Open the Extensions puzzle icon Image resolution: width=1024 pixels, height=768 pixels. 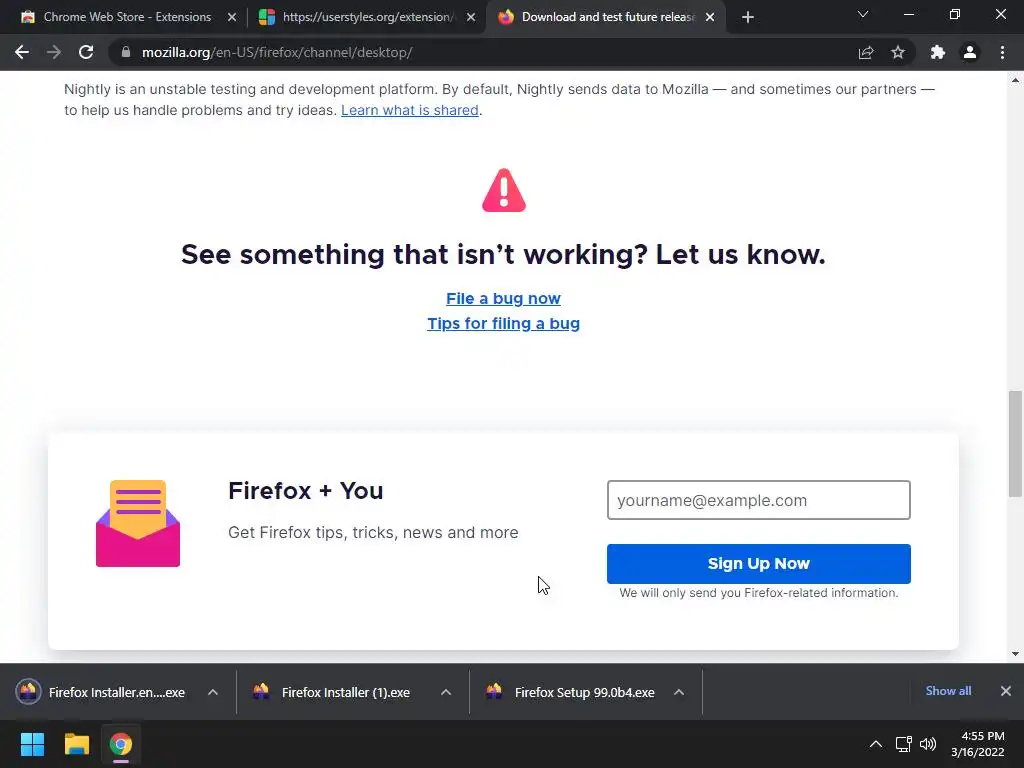tap(938, 52)
